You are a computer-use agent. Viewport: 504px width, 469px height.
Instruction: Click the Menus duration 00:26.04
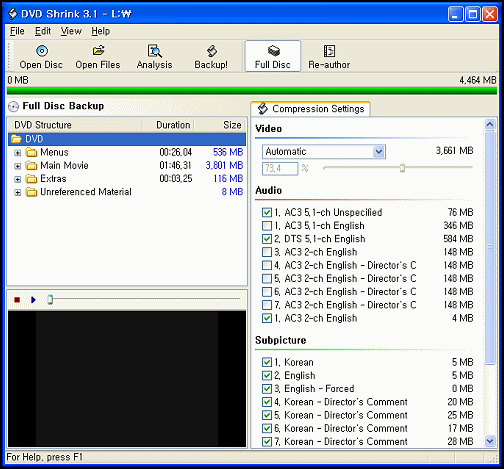pyautogui.click(x=176, y=153)
